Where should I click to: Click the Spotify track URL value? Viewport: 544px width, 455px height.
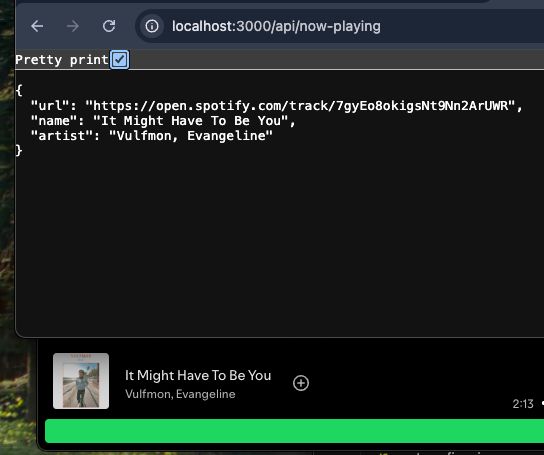pos(300,106)
